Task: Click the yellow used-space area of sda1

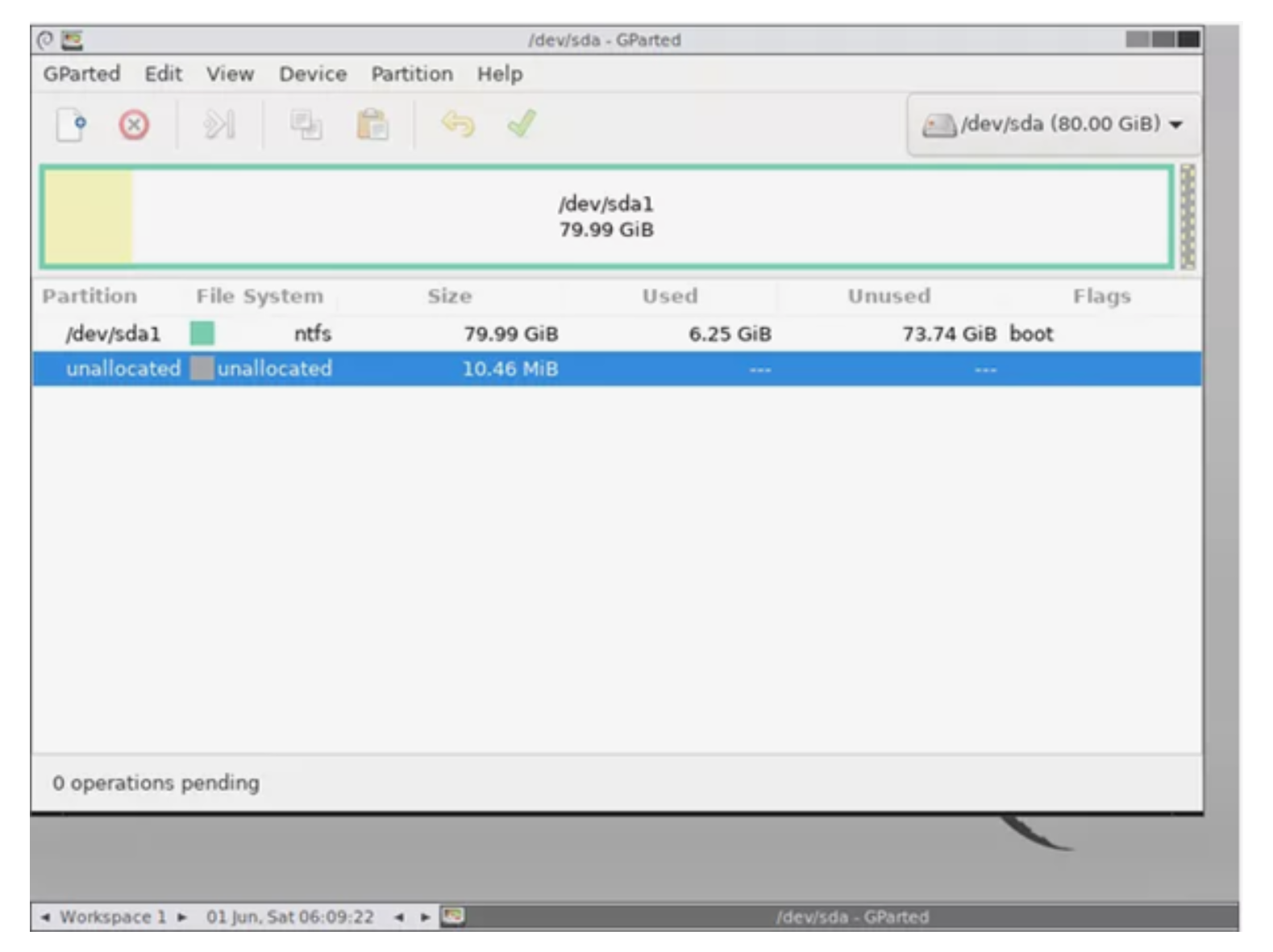Action: click(x=88, y=217)
